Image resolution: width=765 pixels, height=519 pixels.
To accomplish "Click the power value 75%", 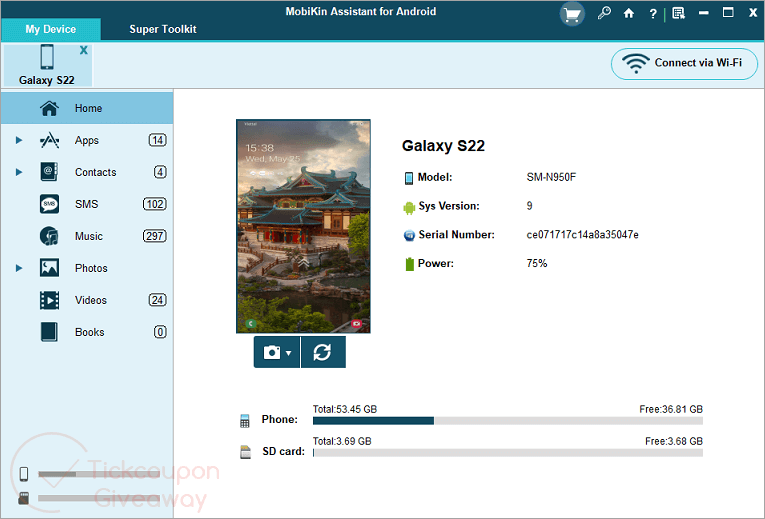I will point(537,263).
